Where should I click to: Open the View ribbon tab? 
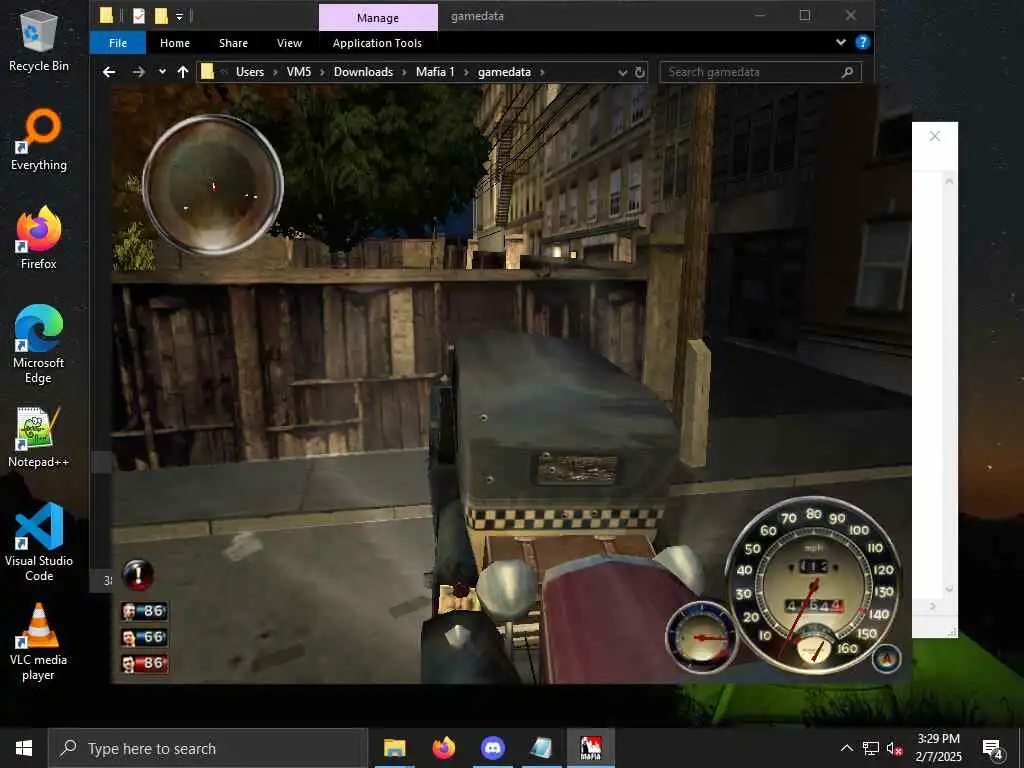tap(289, 43)
